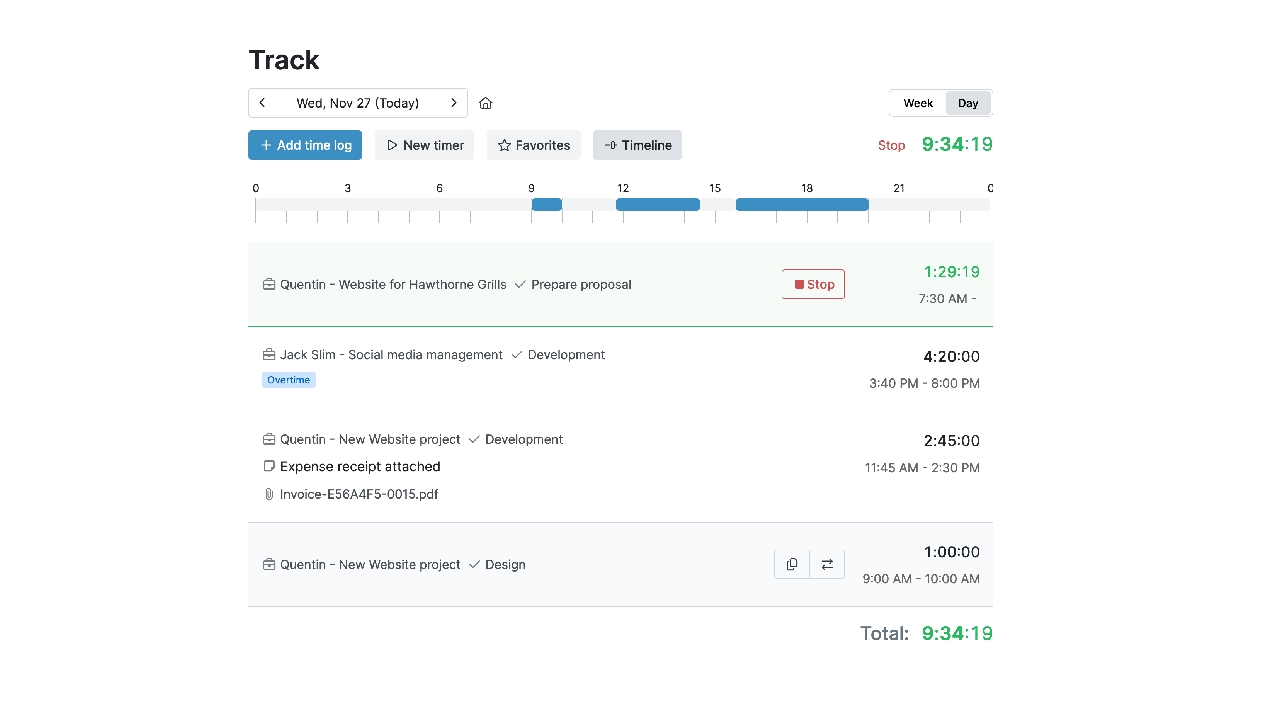Image resolution: width=1280 pixels, height=720 pixels.
Task: Open the Wed, Nov 27 date picker
Action: pyautogui.click(x=357, y=103)
